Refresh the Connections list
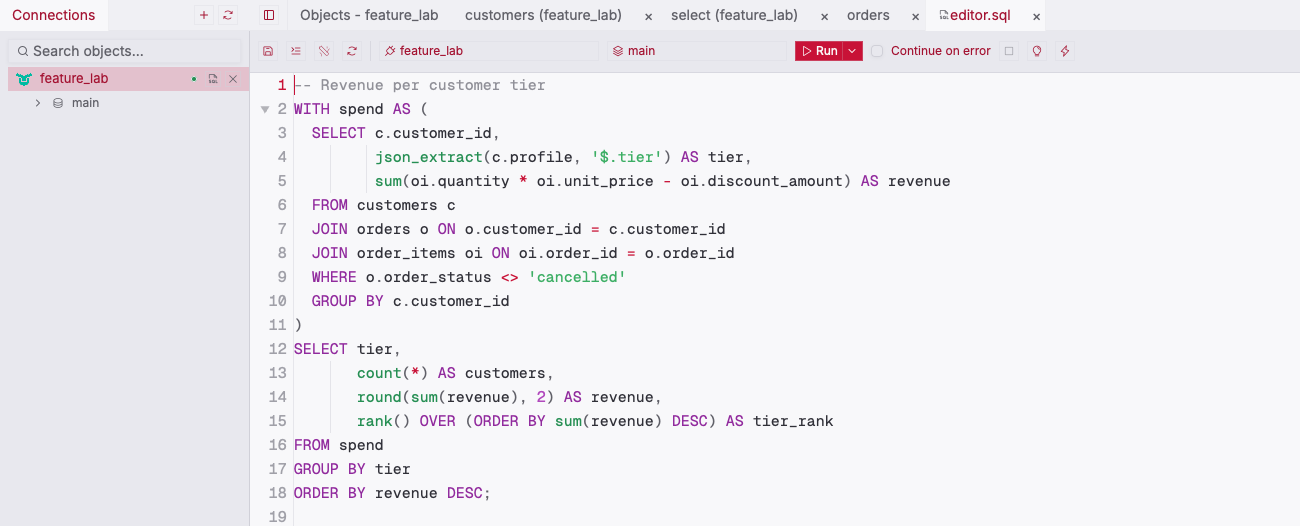Screen dimensions: 1300x526 pos(228,15)
